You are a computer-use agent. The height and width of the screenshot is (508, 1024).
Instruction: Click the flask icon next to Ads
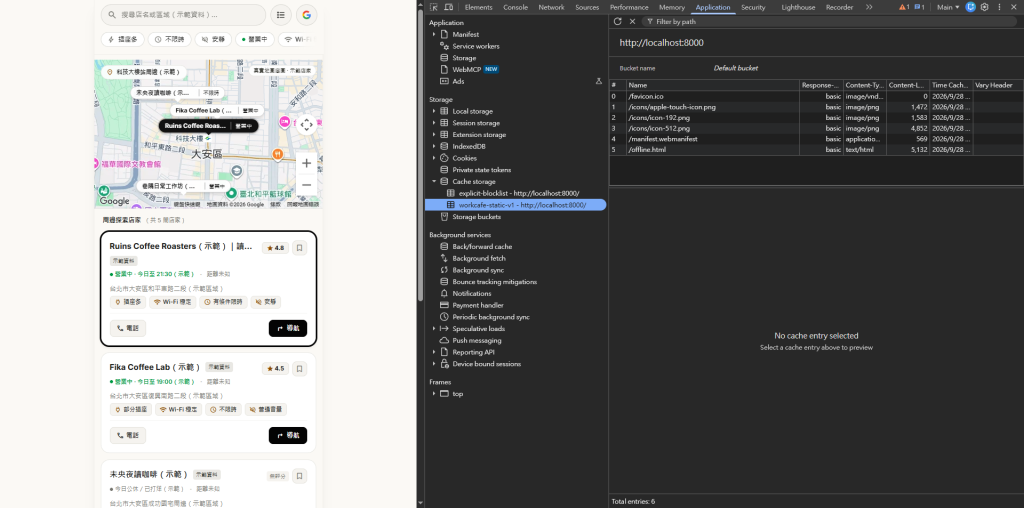(x=599, y=82)
